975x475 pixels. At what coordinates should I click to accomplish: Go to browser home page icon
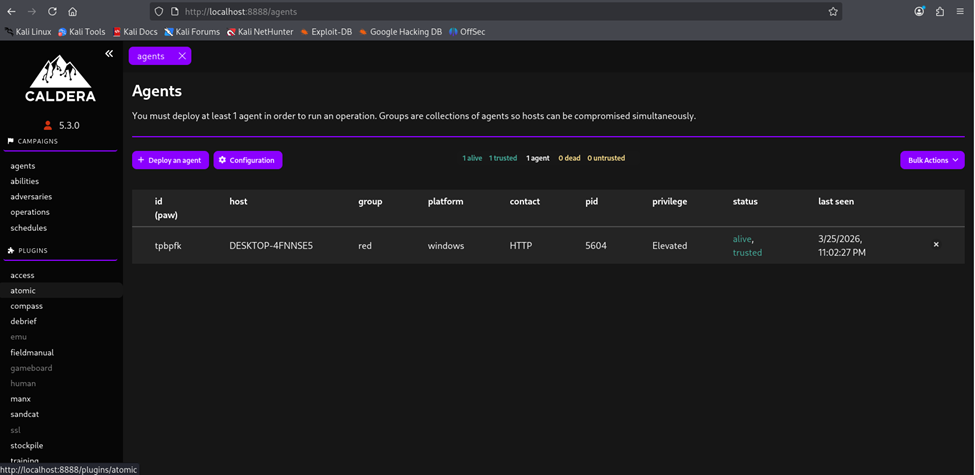pos(73,12)
